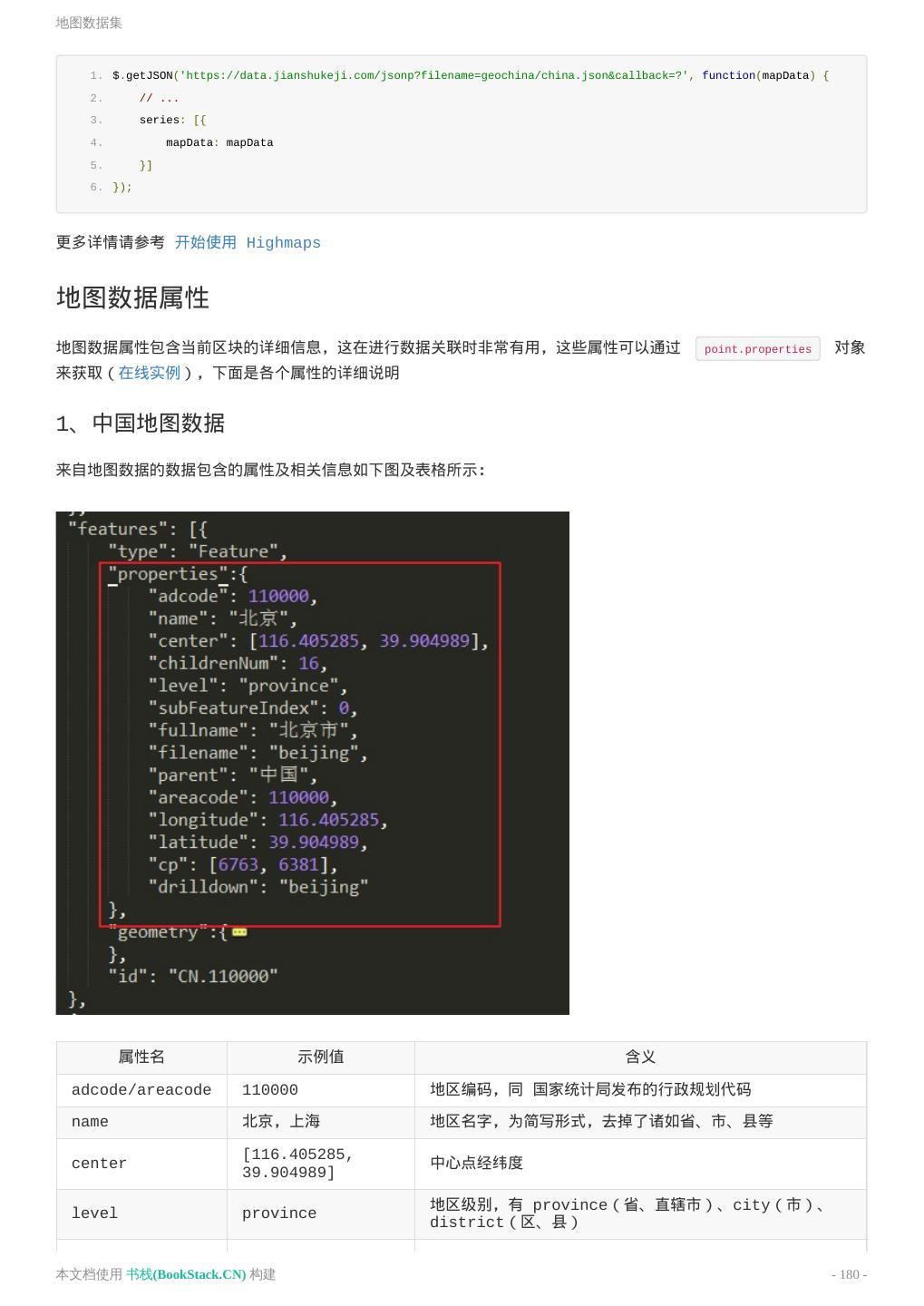Click the page number - 180 -
This screenshot has height=1306, width=924.
[849, 1274]
